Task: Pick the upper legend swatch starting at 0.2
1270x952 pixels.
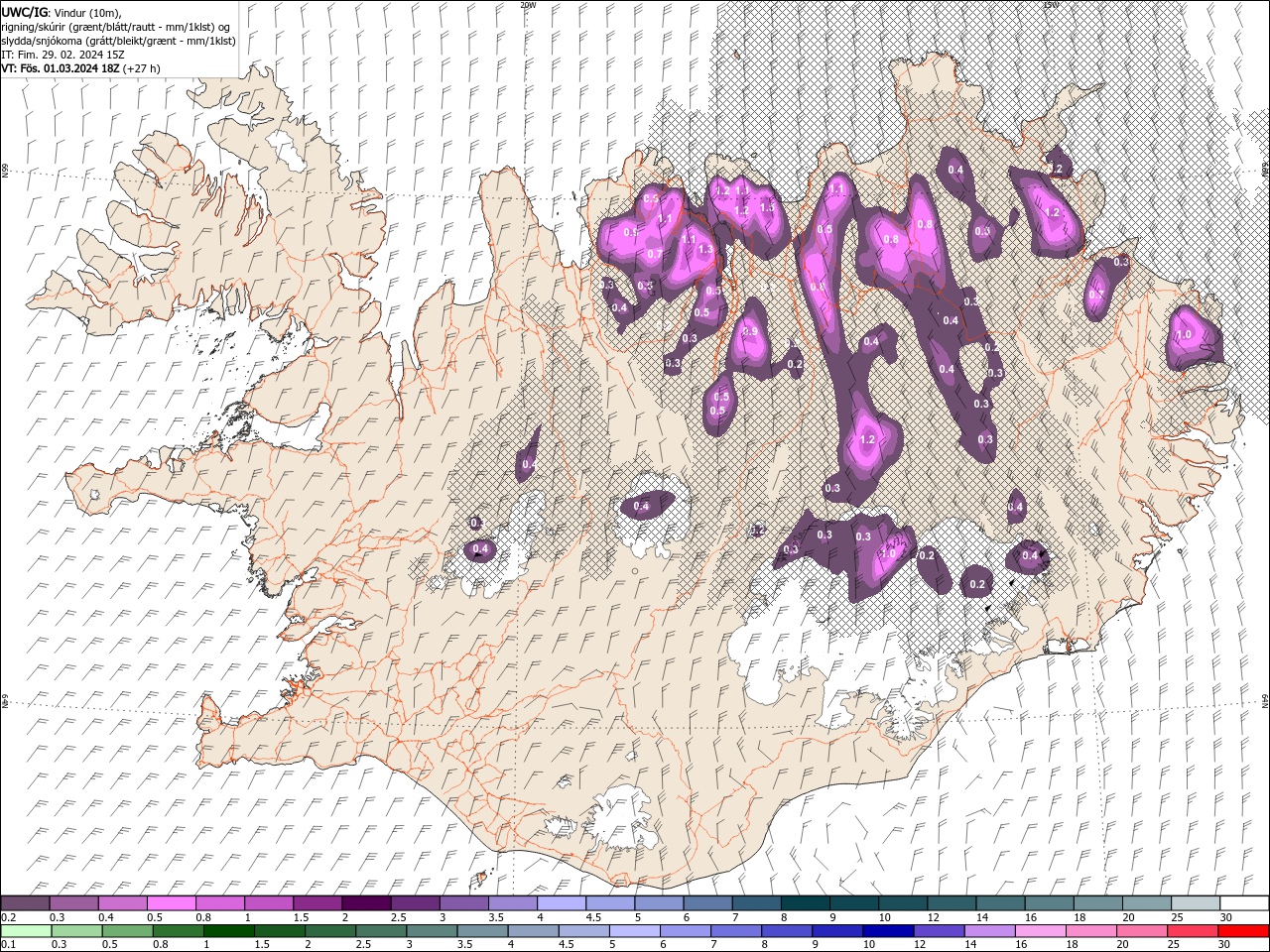Action: pos(25,903)
